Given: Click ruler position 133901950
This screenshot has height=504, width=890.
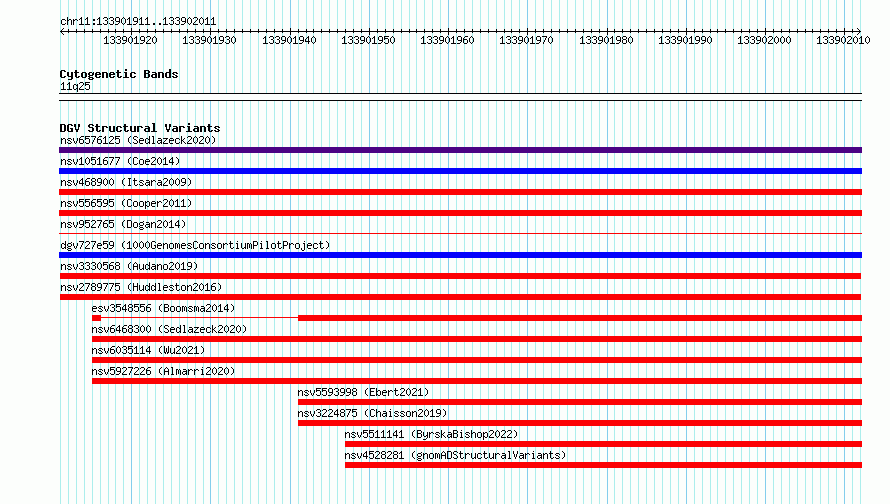Looking at the screenshot, I should pyautogui.click(x=368, y=40).
